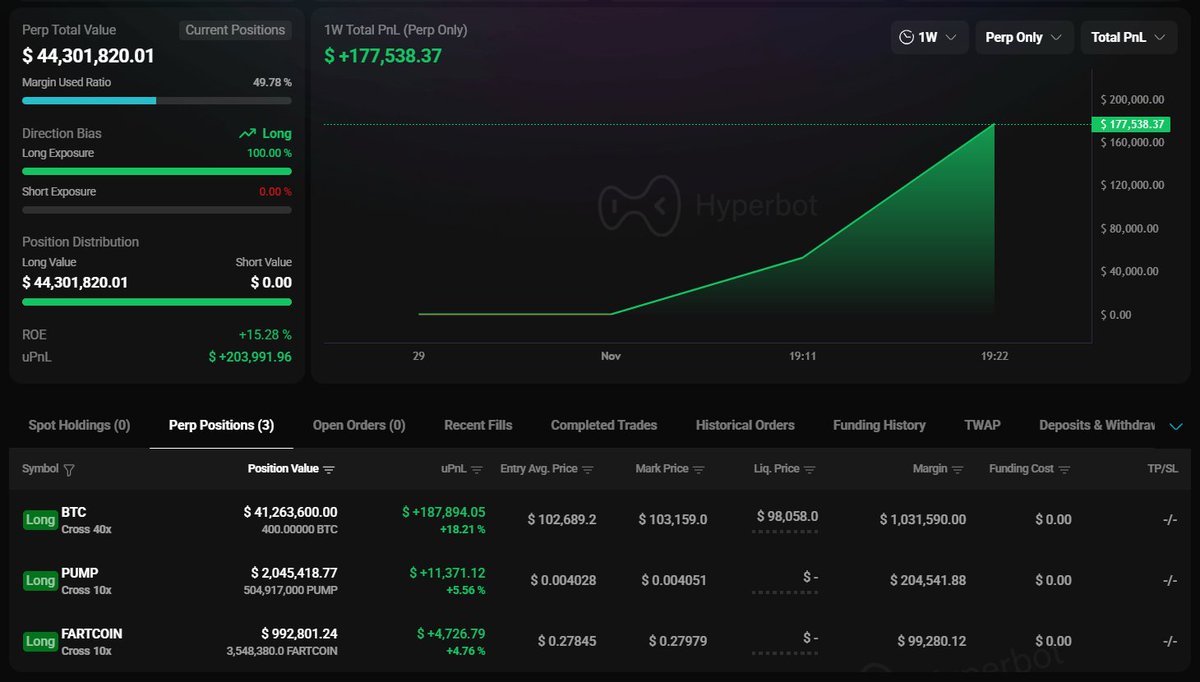The height and width of the screenshot is (682, 1200).
Task: Open the Perp Only dropdown
Action: (x=1024, y=37)
